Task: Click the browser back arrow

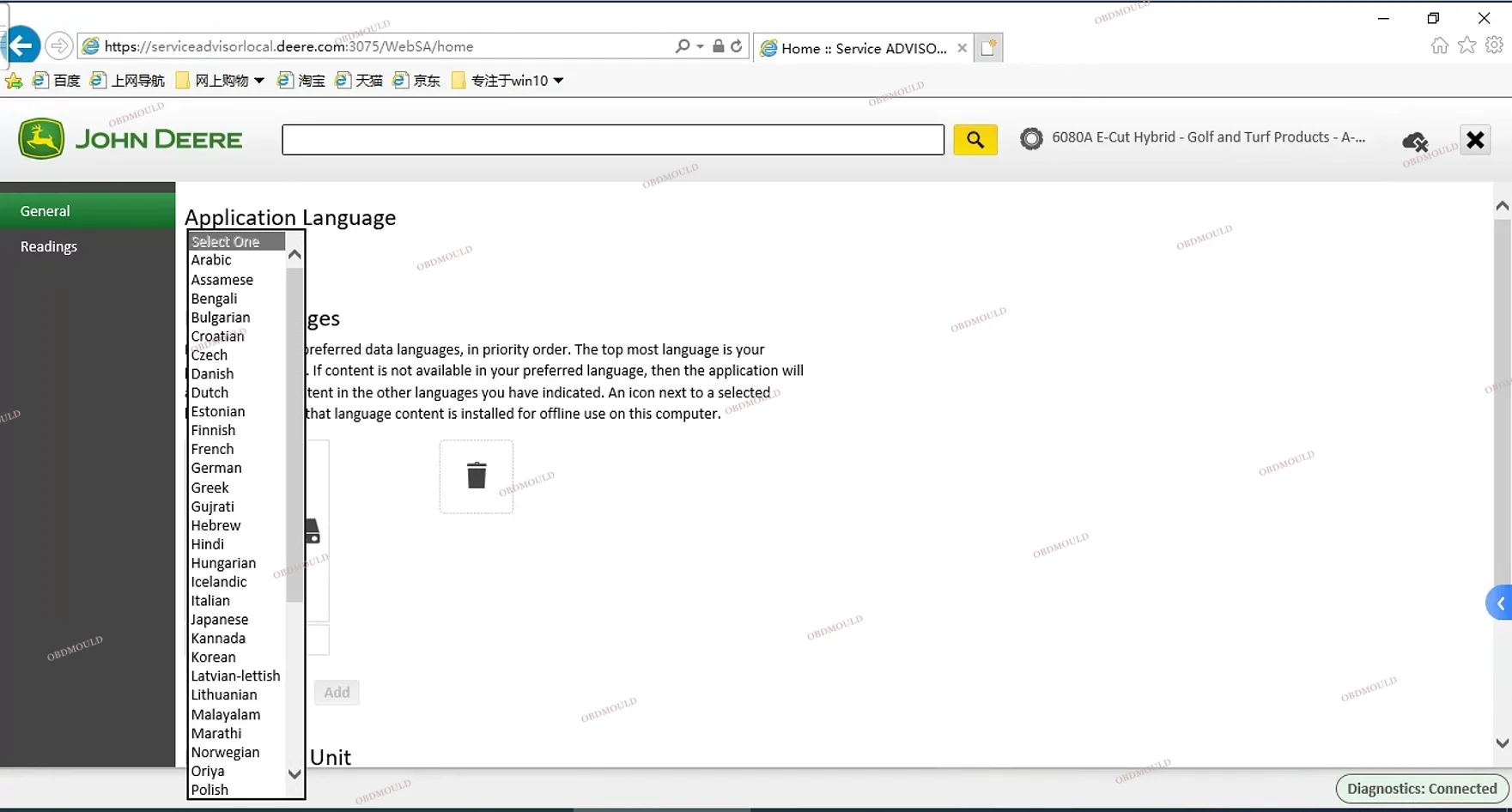Action: [22, 45]
